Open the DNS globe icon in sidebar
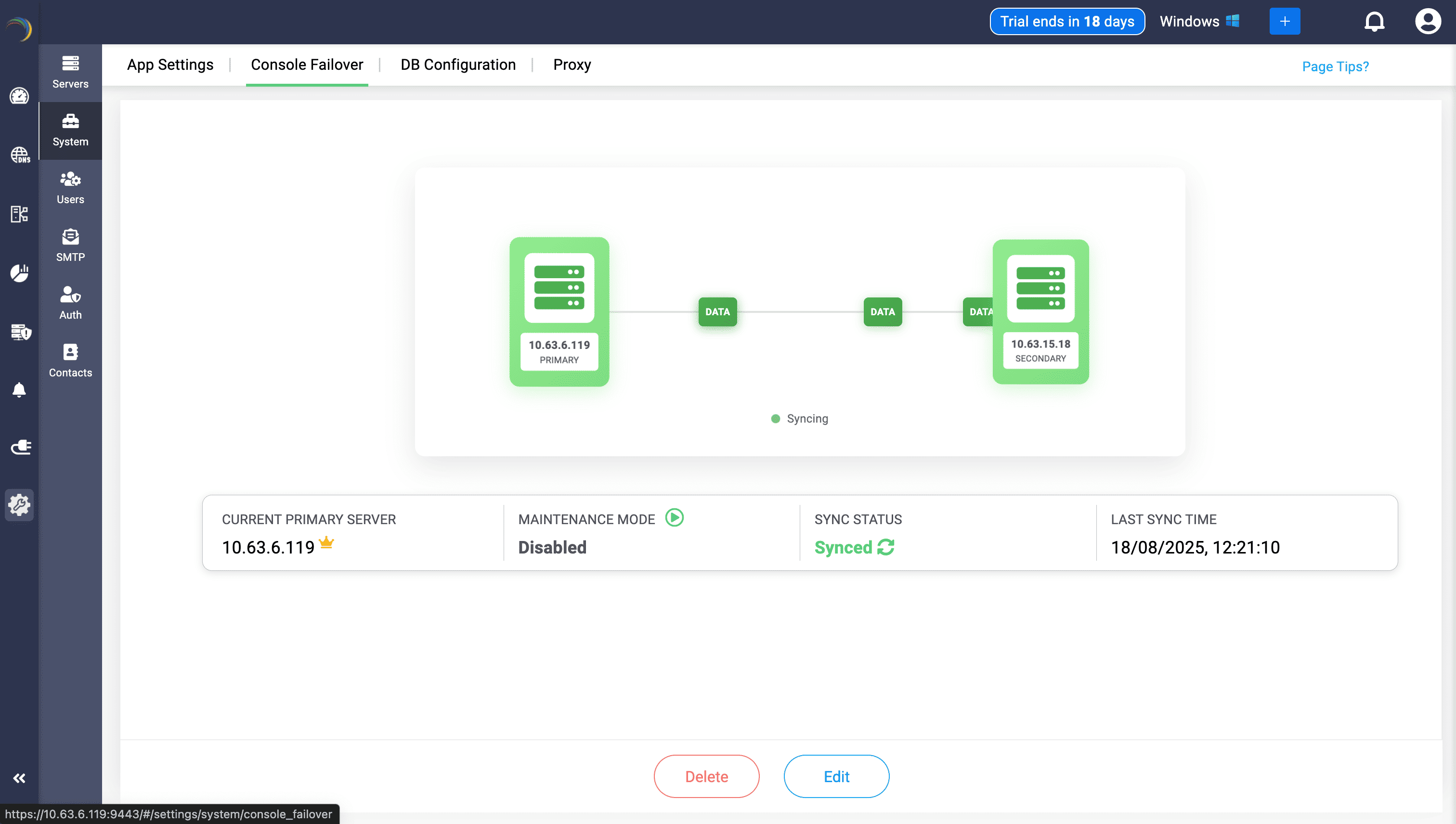The height and width of the screenshot is (824, 1456). [19, 154]
